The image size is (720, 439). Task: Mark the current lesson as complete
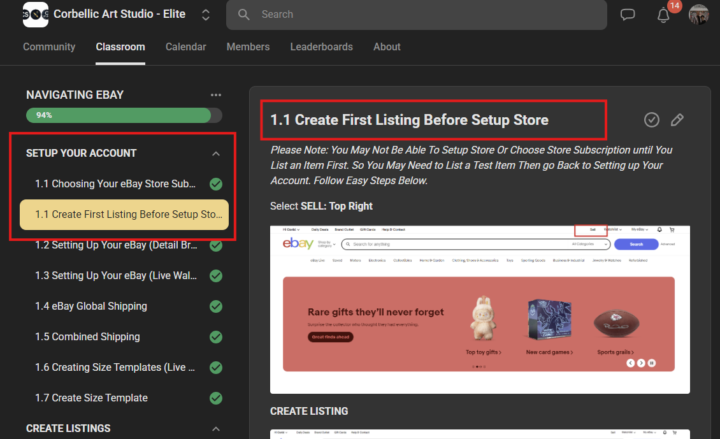pos(652,120)
